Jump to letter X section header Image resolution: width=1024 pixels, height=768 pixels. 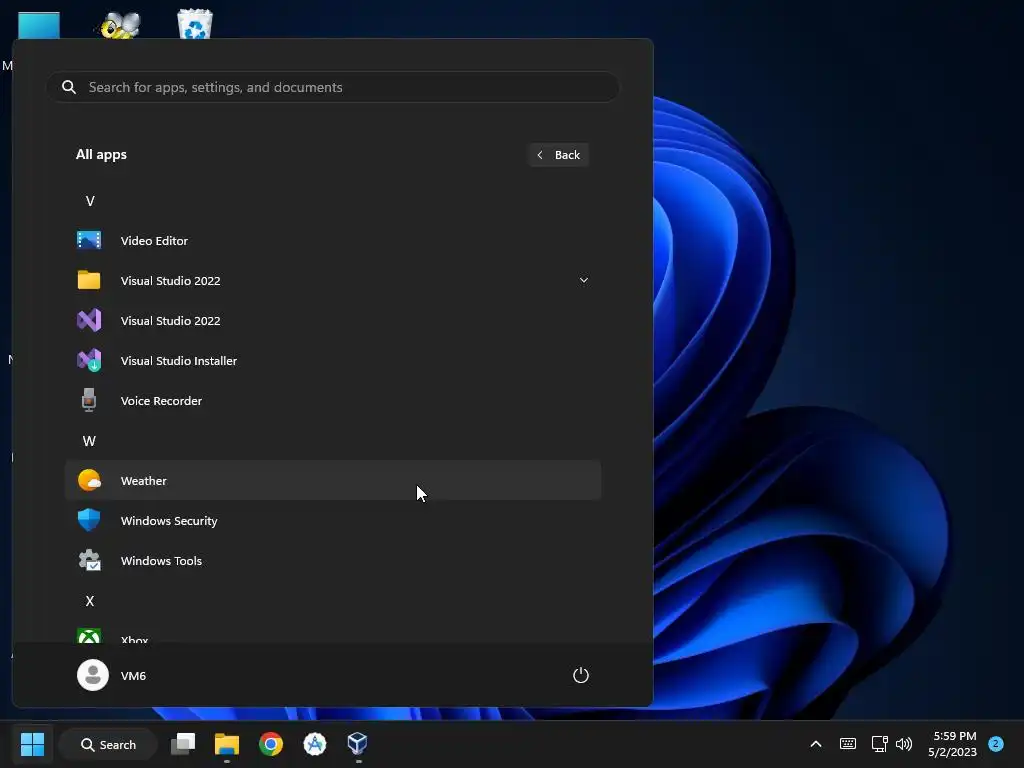pos(90,601)
